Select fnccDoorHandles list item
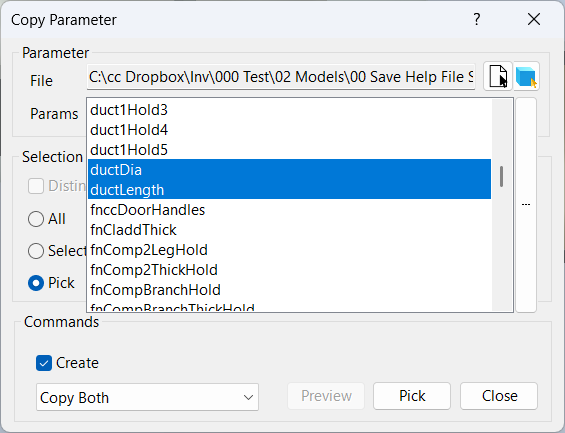The image size is (565, 433). point(289,210)
